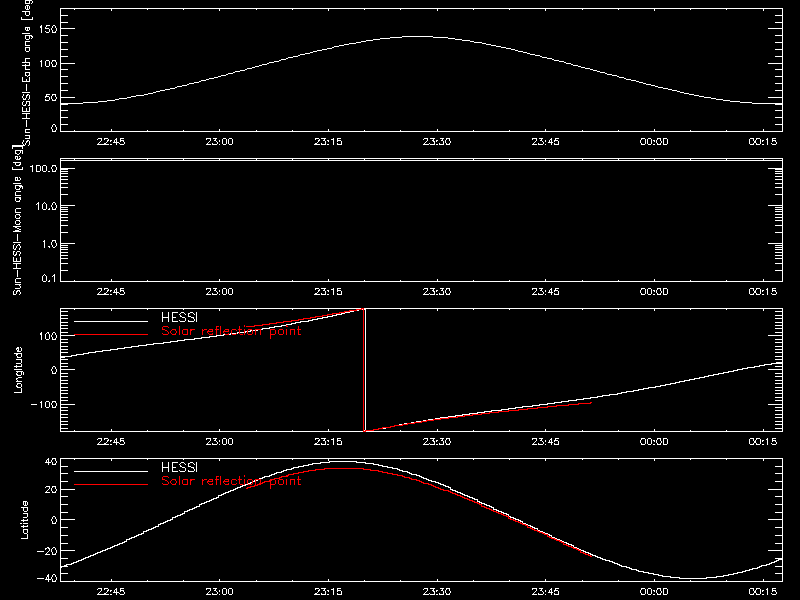The image size is (800, 600).
Task: Click the 50 tick label on Earth angle plot
Action: [51, 98]
